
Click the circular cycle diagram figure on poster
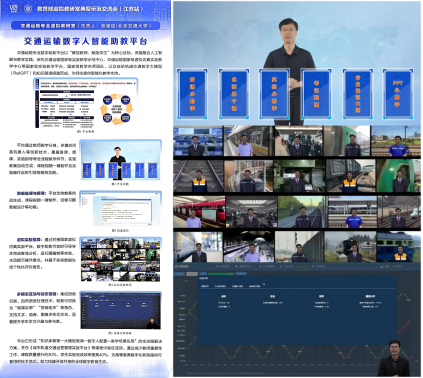pyautogui.click(x=117, y=109)
